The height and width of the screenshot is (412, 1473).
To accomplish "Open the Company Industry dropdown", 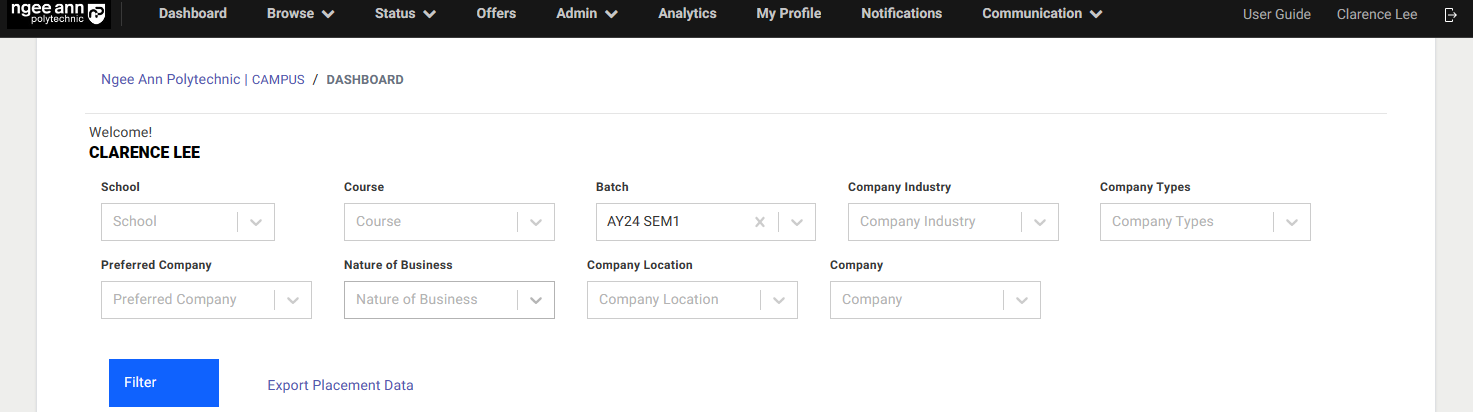I will click(x=1040, y=222).
